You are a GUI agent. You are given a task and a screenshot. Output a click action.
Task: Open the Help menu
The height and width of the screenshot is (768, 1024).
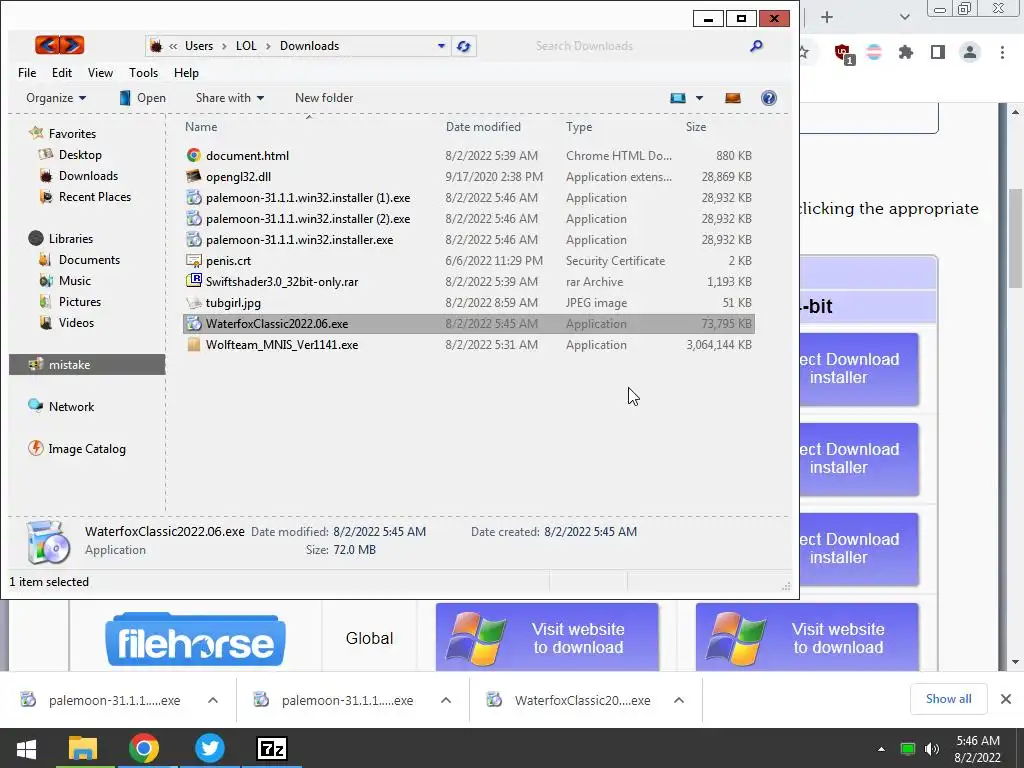(186, 72)
